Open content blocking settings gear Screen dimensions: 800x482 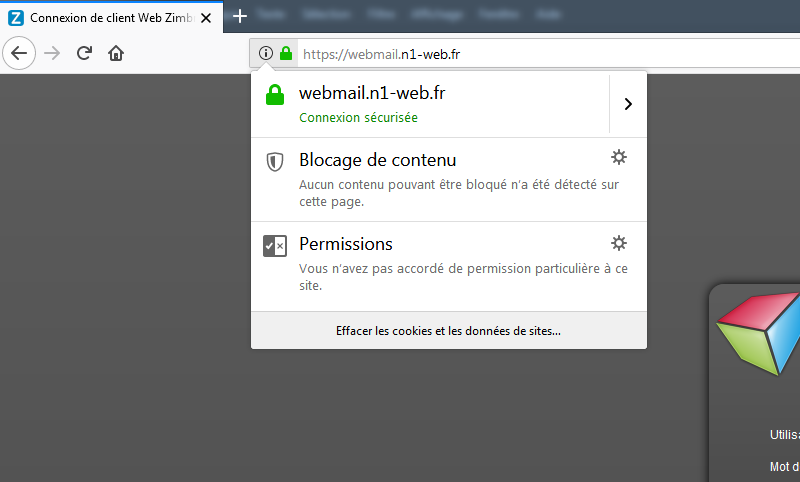tap(619, 158)
